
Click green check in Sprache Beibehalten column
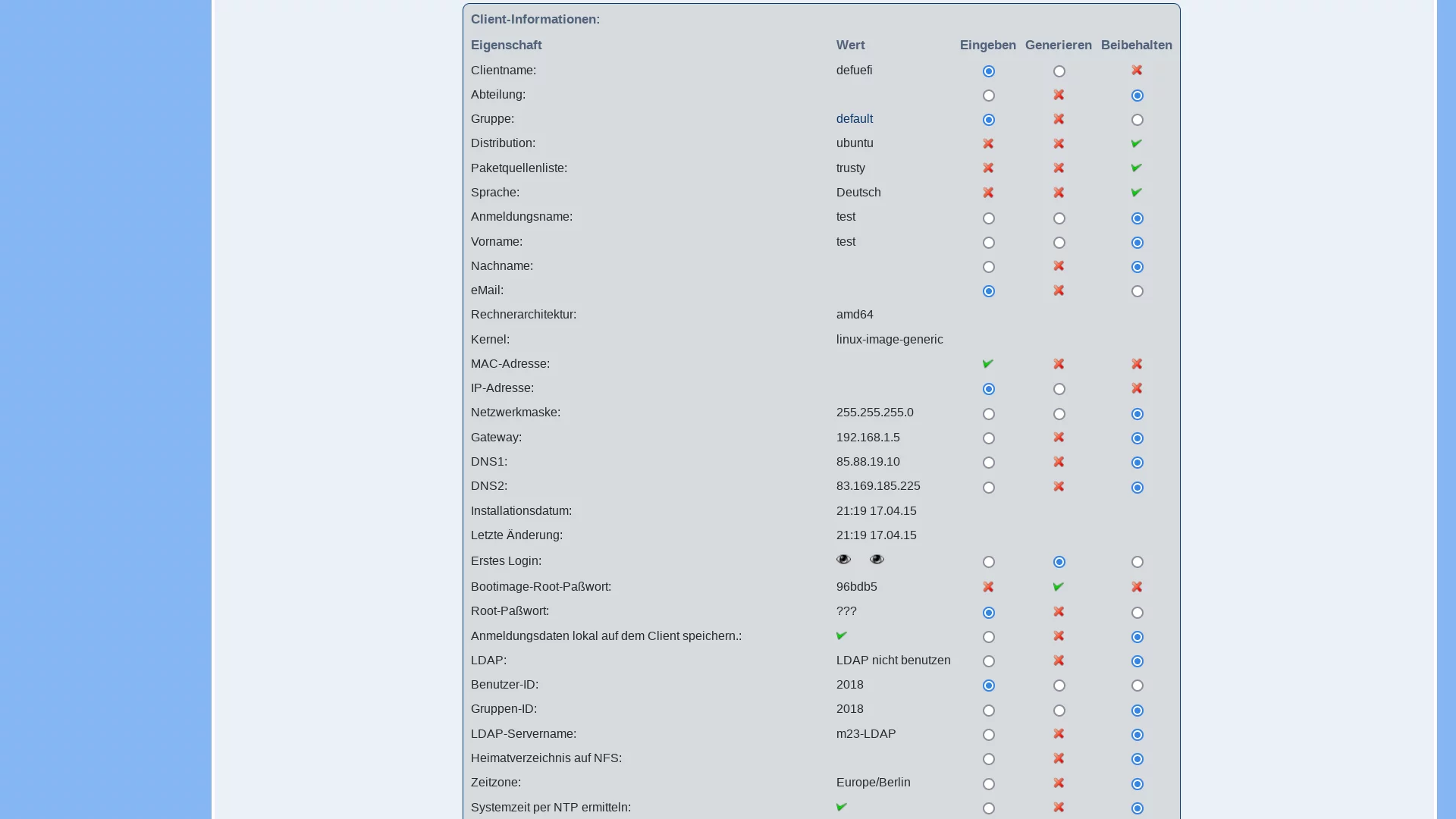(1136, 193)
